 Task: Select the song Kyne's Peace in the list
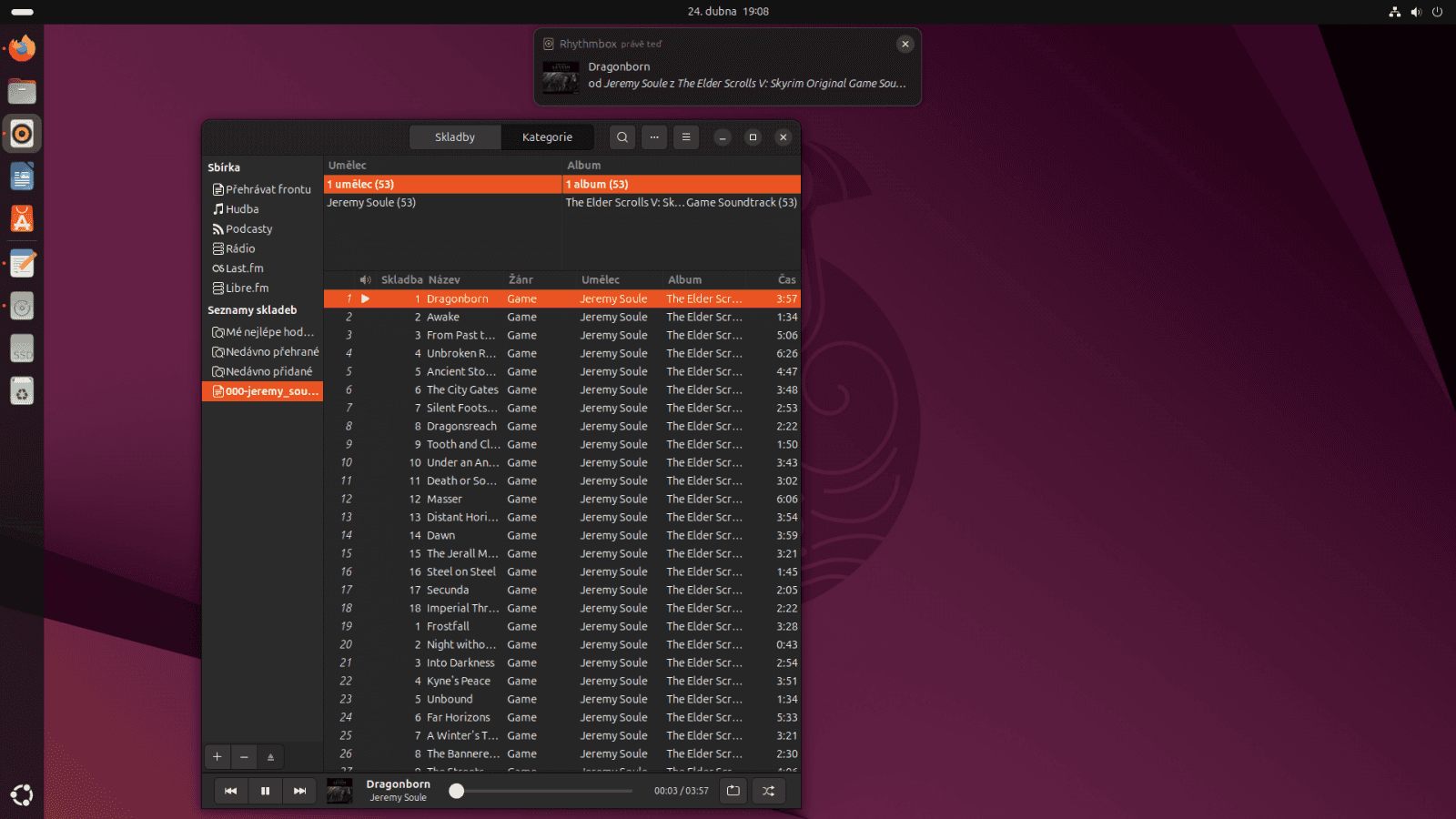pyautogui.click(x=460, y=681)
